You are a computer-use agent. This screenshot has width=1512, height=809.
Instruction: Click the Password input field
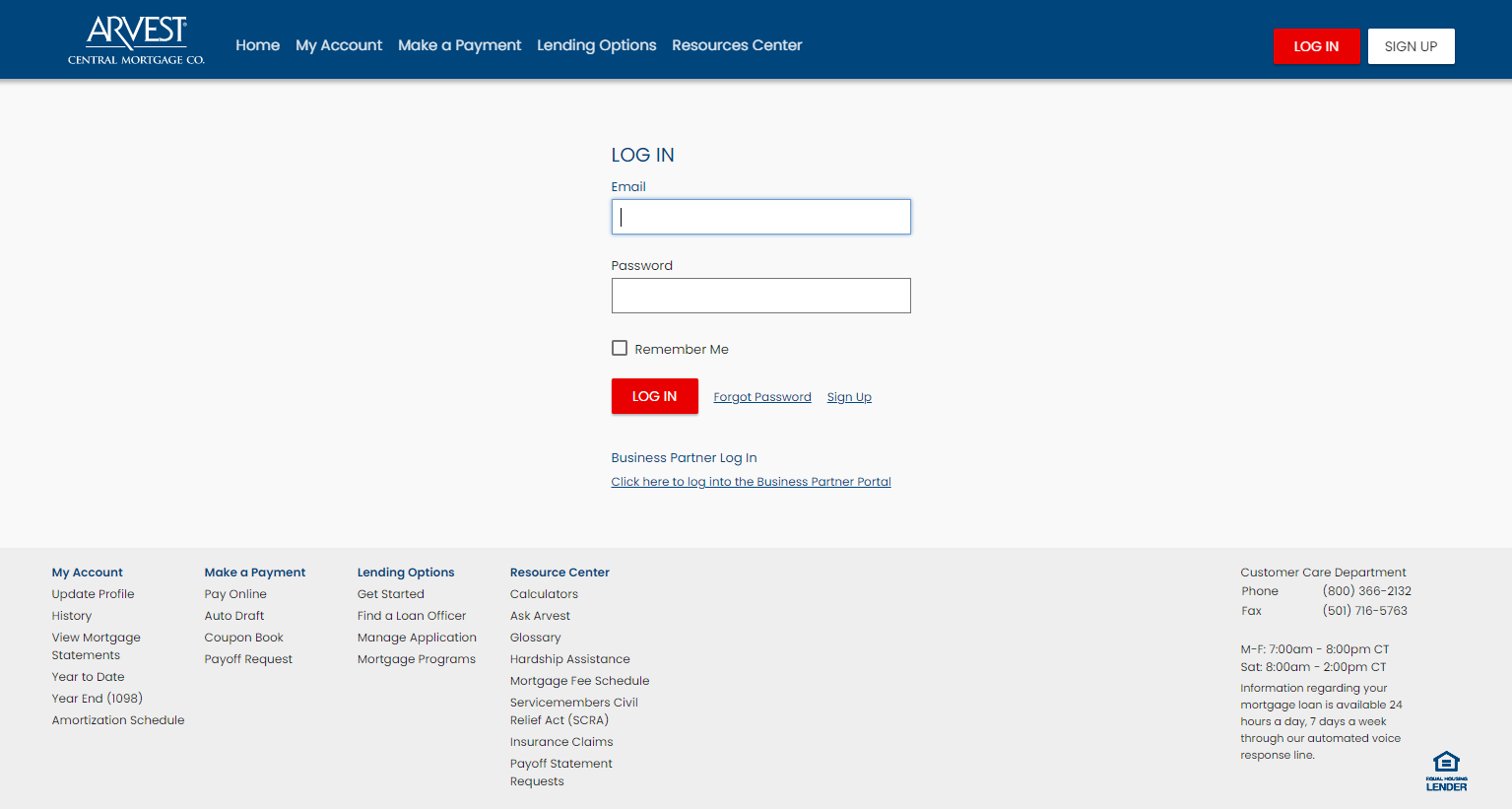coord(760,295)
